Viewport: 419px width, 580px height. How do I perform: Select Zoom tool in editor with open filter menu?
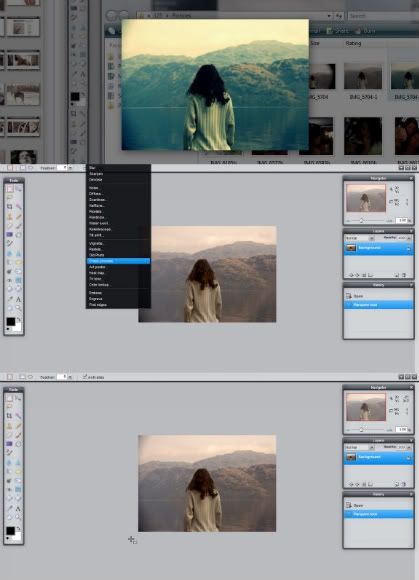pos(18,308)
